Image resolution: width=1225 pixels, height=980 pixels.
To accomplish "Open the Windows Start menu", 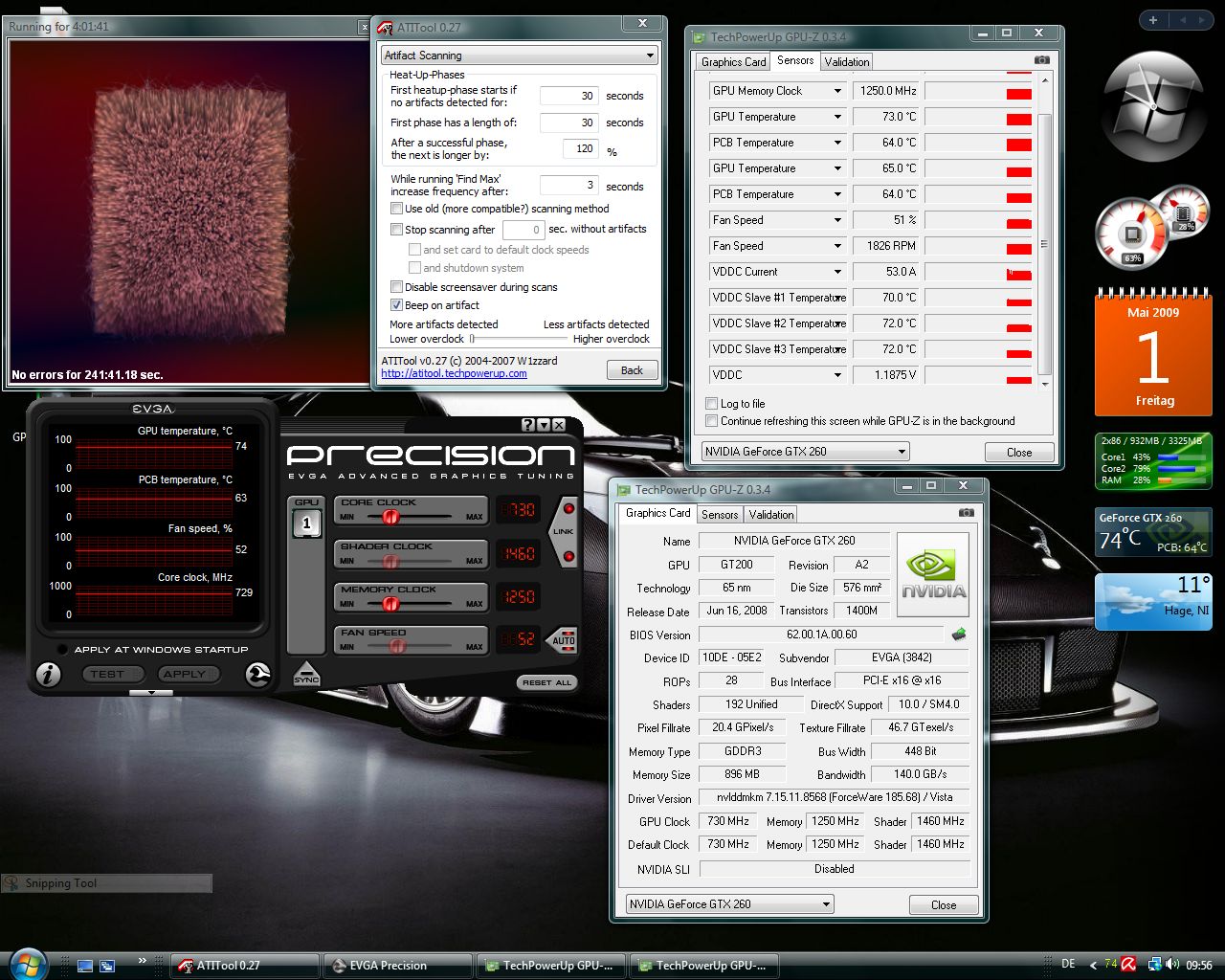I will tap(26, 963).
